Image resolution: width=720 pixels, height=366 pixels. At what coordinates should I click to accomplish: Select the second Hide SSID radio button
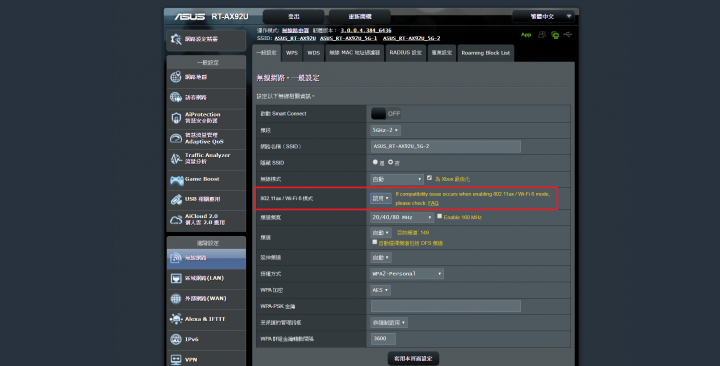tap(390, 162)
